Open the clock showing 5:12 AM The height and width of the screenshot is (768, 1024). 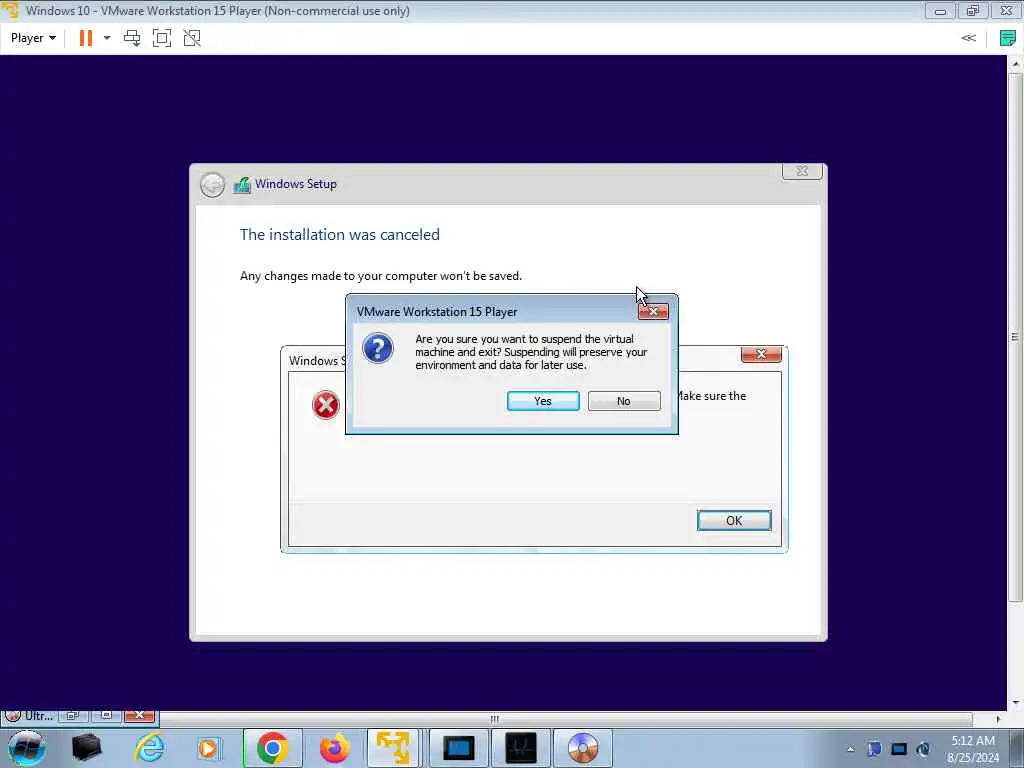[973, 748]
